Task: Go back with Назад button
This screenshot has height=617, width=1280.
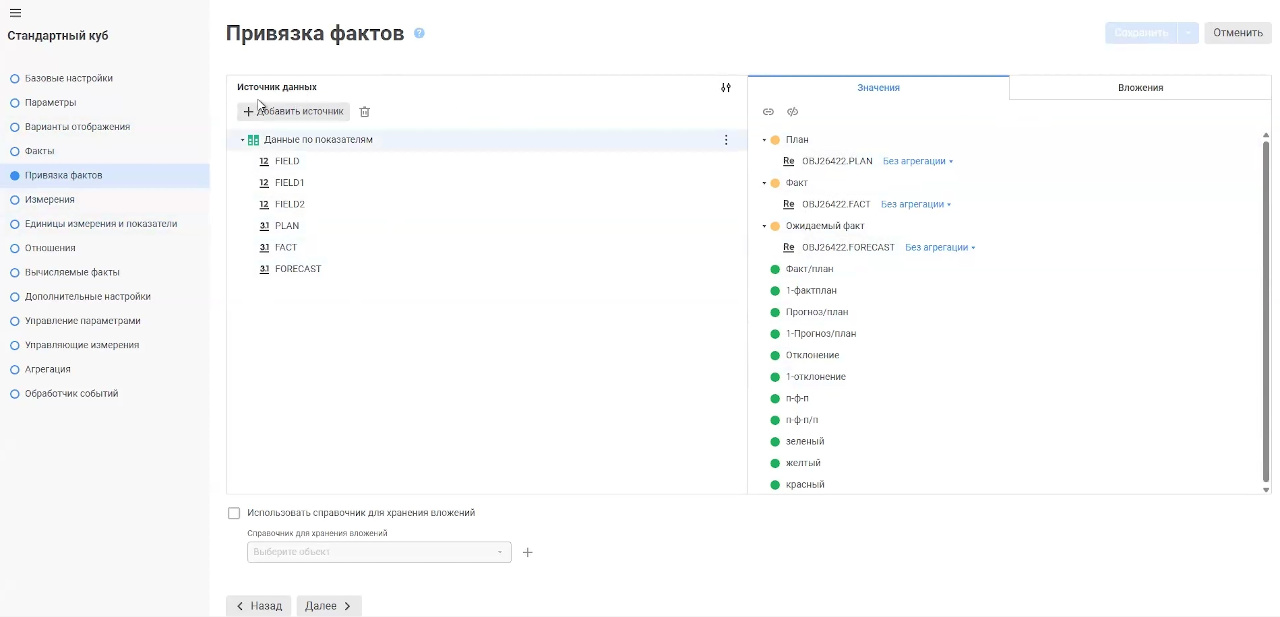Action: (x=259, y=606)
